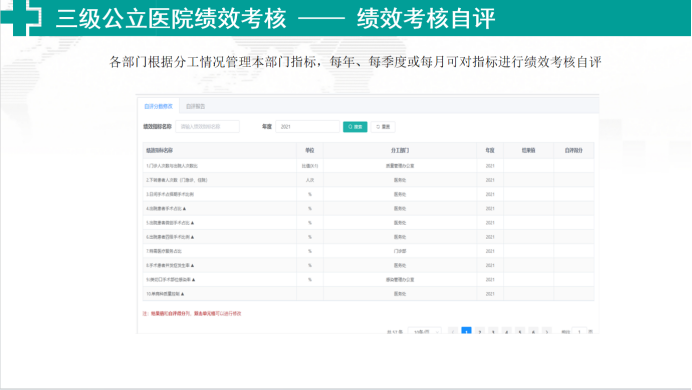Click the 重置 reset button
The height and width of the screenshot is (390, 692).
383,127
